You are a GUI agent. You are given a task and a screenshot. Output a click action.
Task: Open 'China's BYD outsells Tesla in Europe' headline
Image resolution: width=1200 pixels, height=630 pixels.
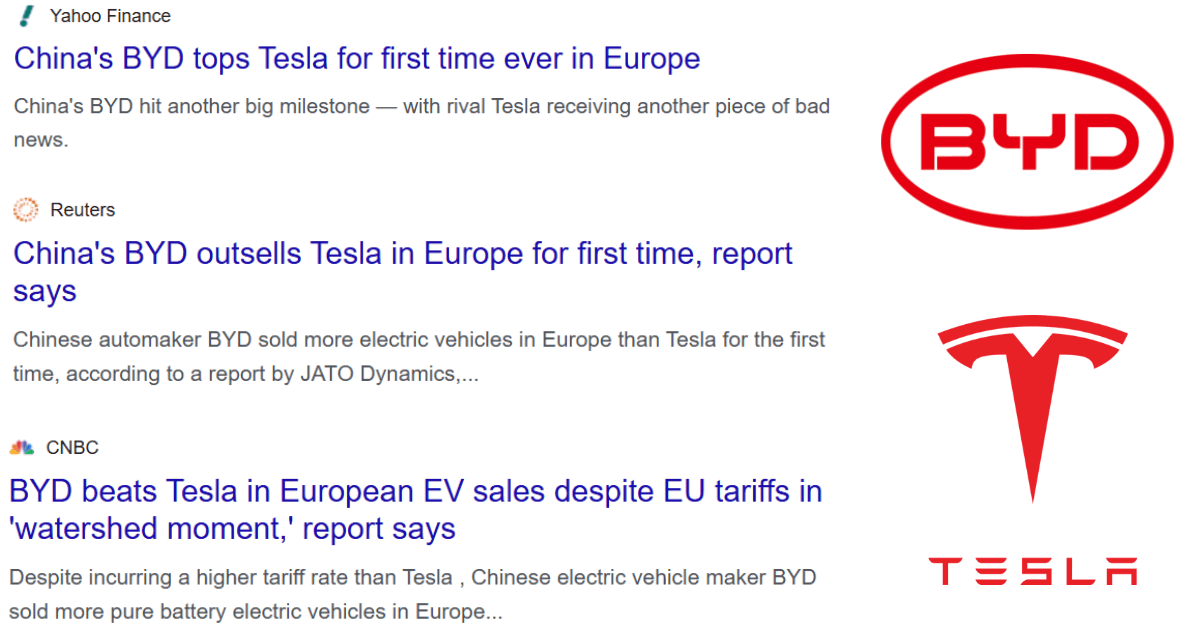pos(403,272)
